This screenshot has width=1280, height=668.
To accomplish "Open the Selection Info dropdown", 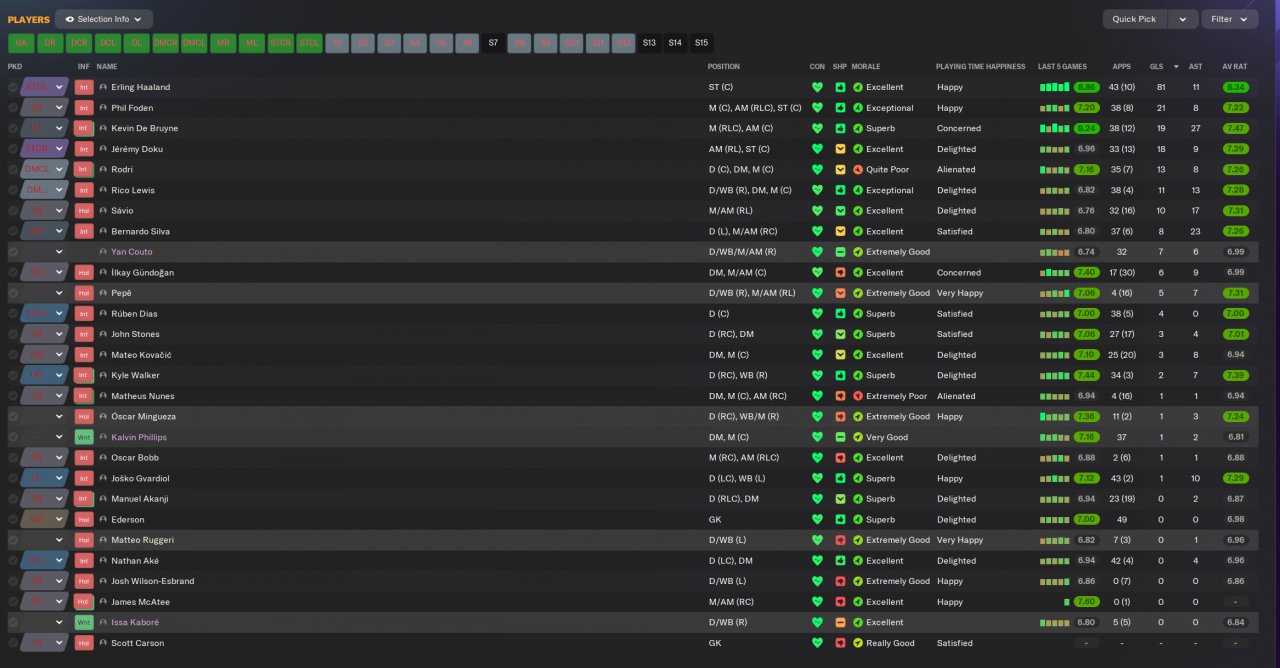I will tap(104, 19).
